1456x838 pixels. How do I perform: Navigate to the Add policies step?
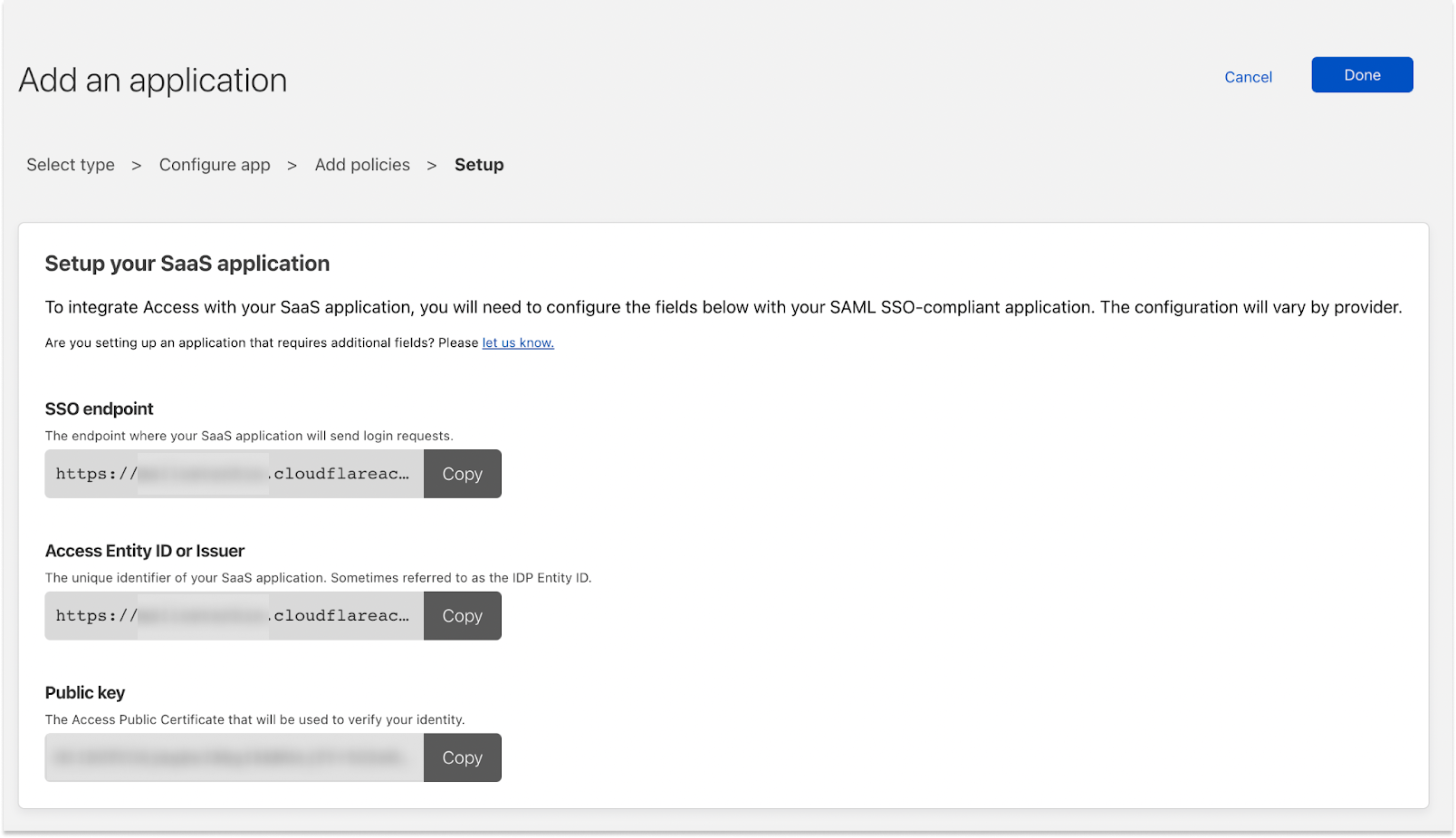(x=362, y=164)
